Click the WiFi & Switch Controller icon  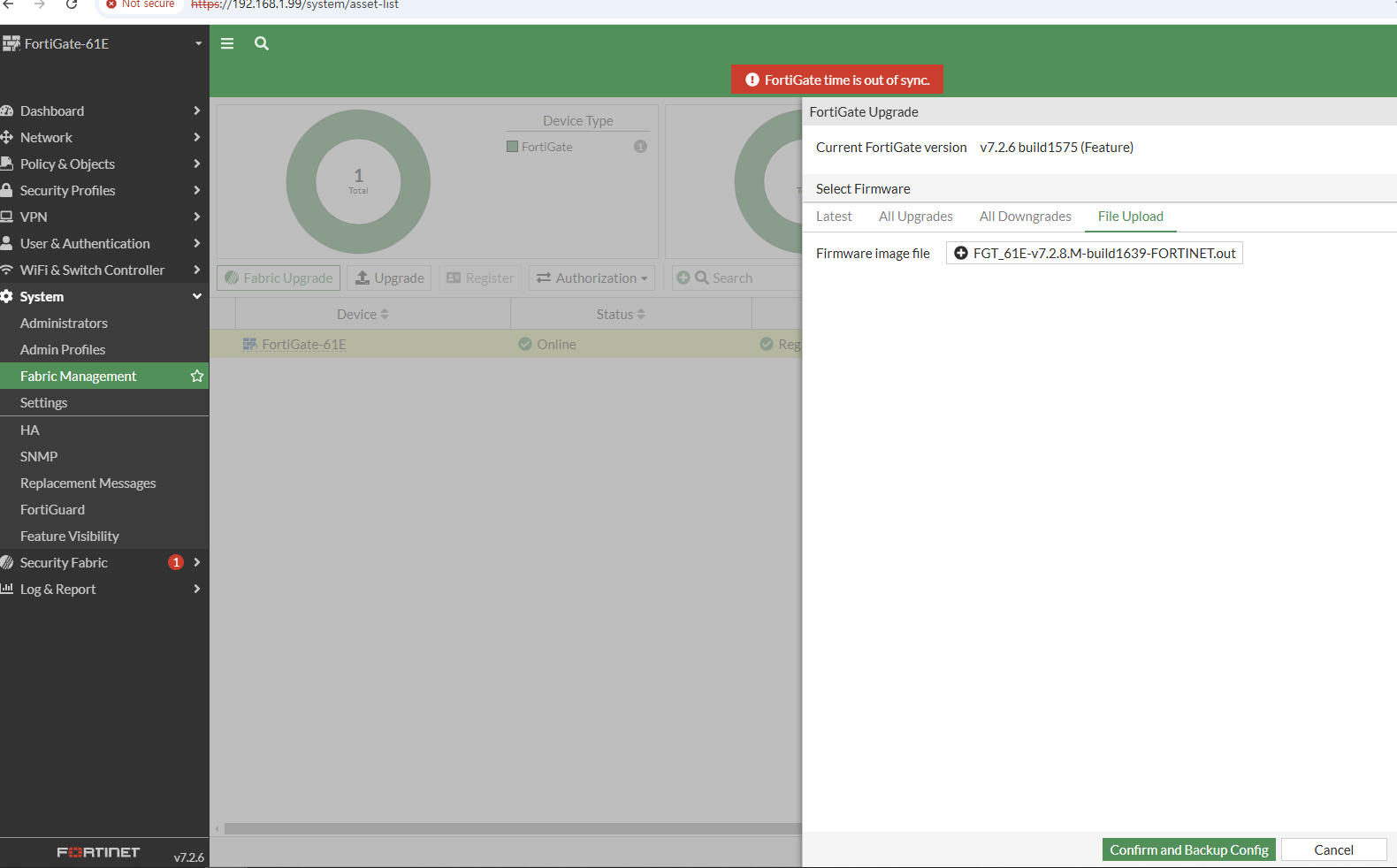pyautogui.click(x=7, y=270)
